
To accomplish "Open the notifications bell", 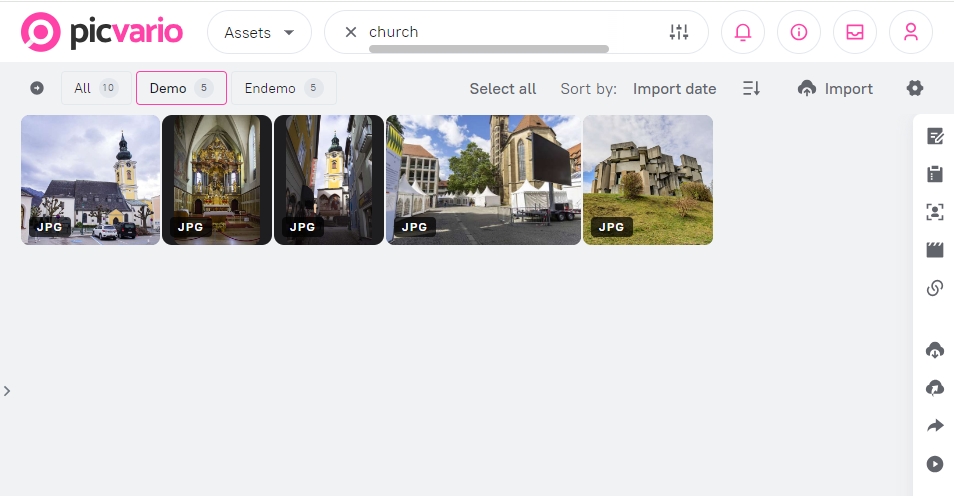I will point(742,32).
